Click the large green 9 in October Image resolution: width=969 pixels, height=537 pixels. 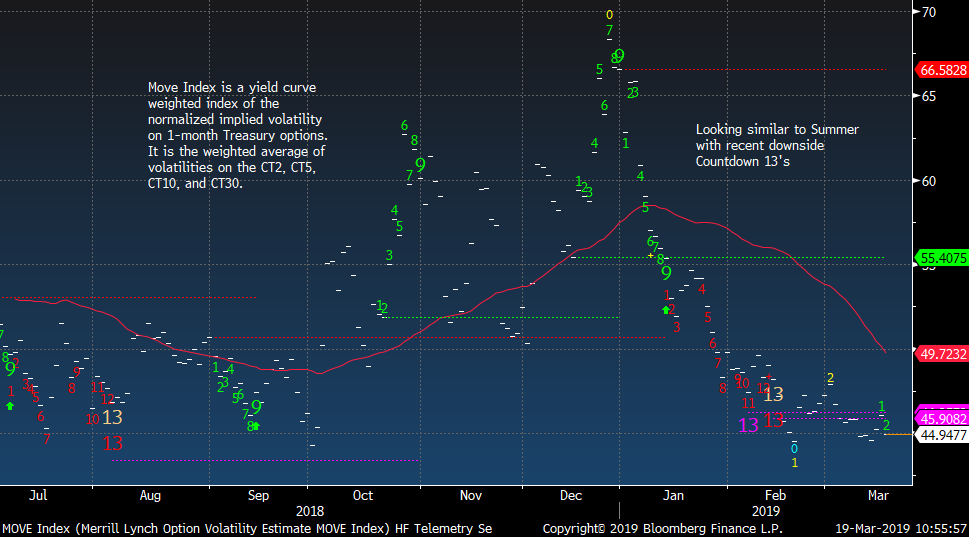coord(420,165)
